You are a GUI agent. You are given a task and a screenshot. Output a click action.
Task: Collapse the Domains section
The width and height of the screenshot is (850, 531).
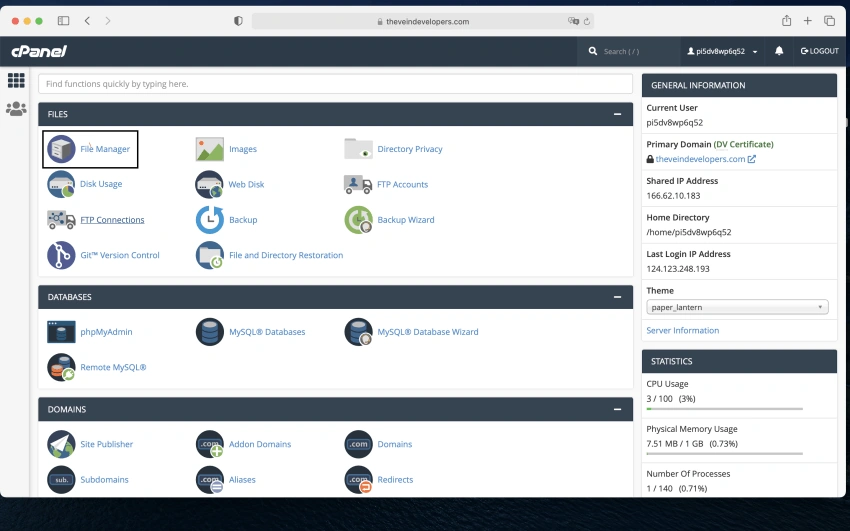click(617, 409)
